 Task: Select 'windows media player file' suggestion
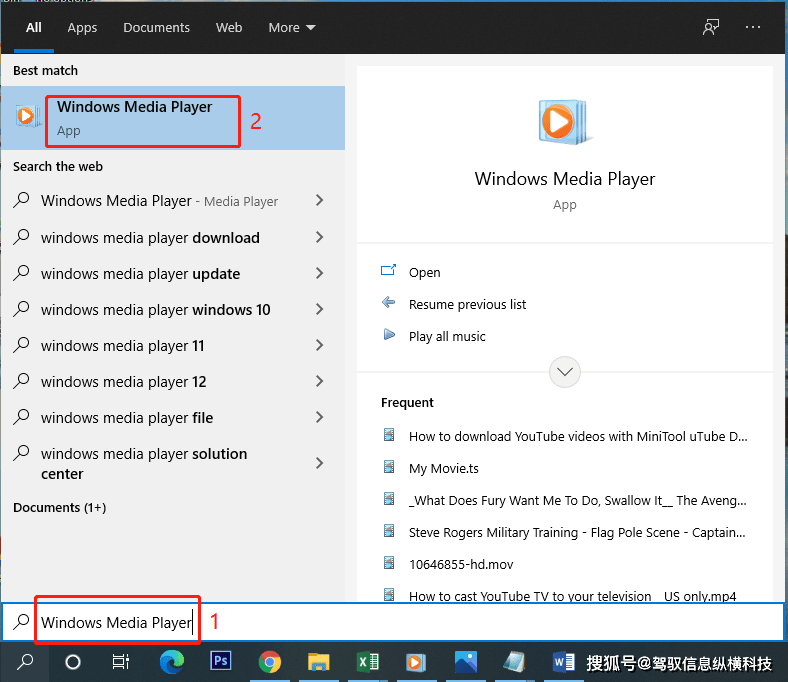tap(127, 418)
